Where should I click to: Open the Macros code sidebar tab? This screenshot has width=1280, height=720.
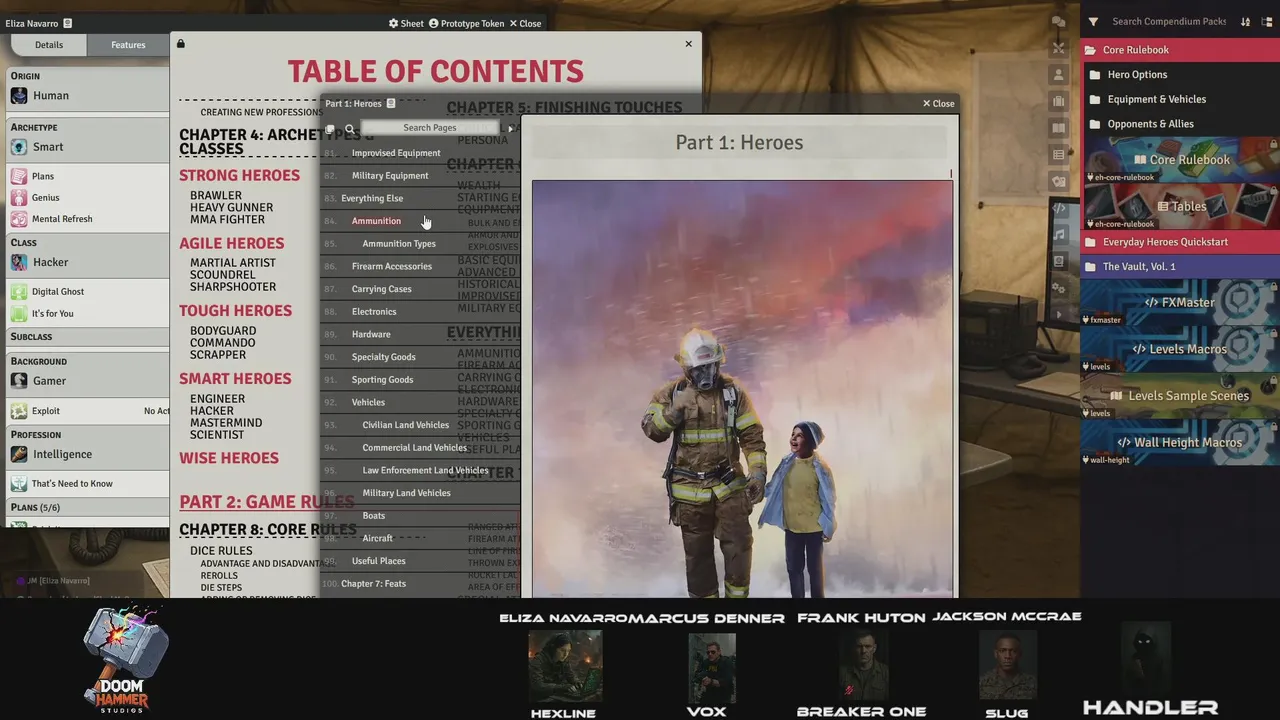click(1058, 208)
